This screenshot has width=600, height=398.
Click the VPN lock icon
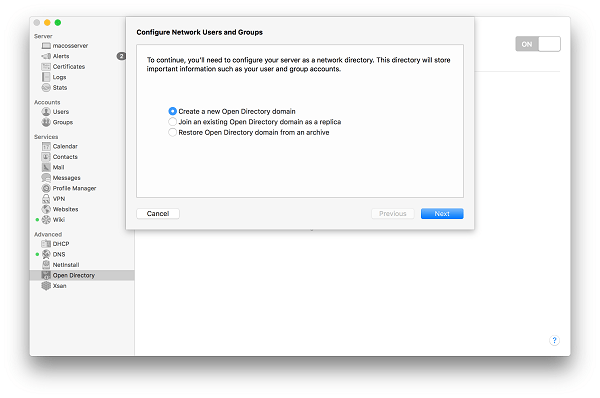coord(46,199)
